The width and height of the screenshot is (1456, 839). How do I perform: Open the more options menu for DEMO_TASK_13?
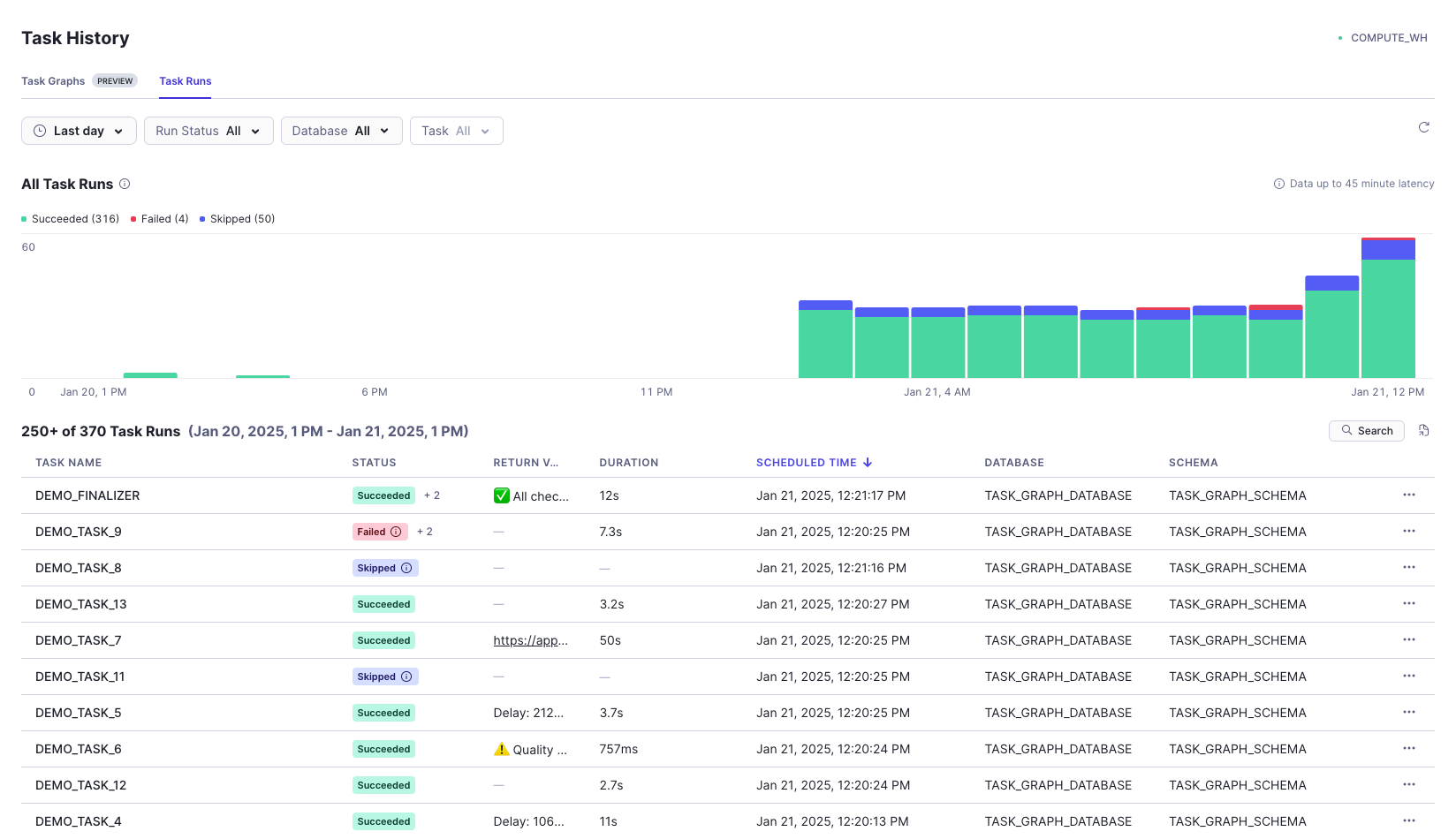(1409, 603)
